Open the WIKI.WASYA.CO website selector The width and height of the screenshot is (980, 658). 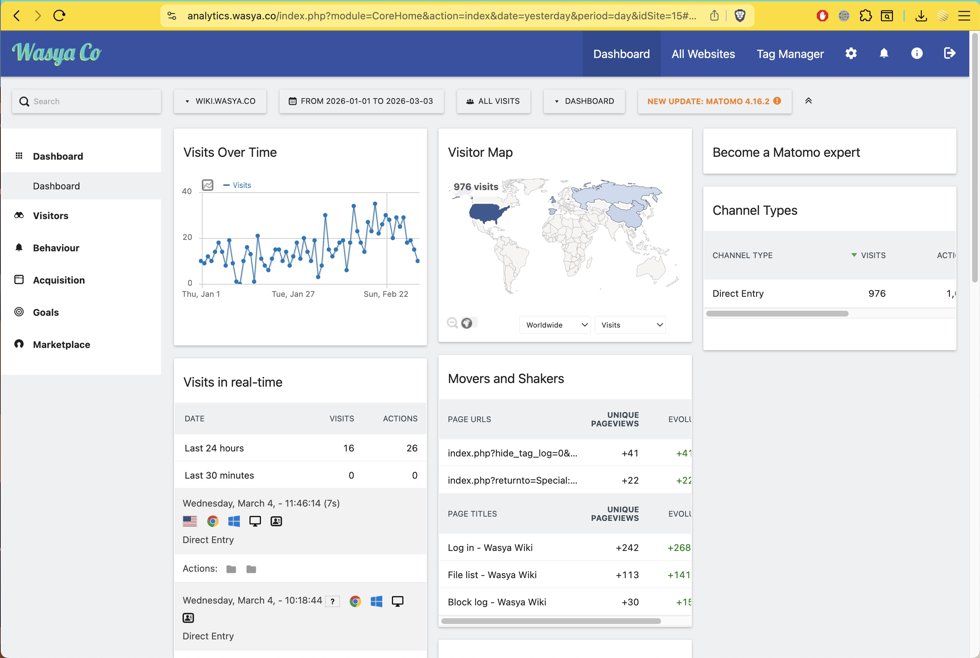point(220,101)
